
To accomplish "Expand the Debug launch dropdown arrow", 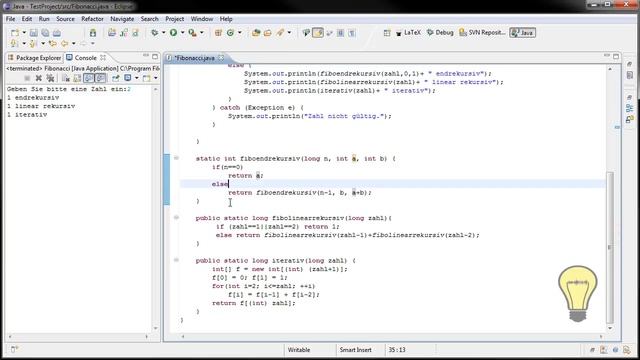I will coord(163,33).
